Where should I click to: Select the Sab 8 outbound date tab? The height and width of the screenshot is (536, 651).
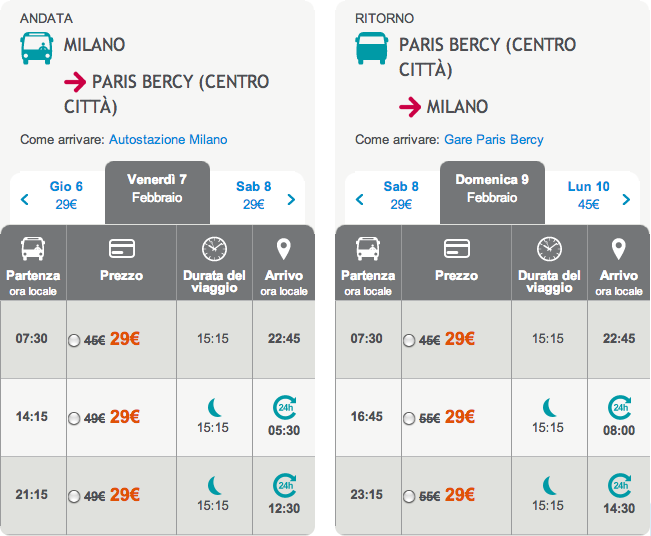(x=254, y=195)
